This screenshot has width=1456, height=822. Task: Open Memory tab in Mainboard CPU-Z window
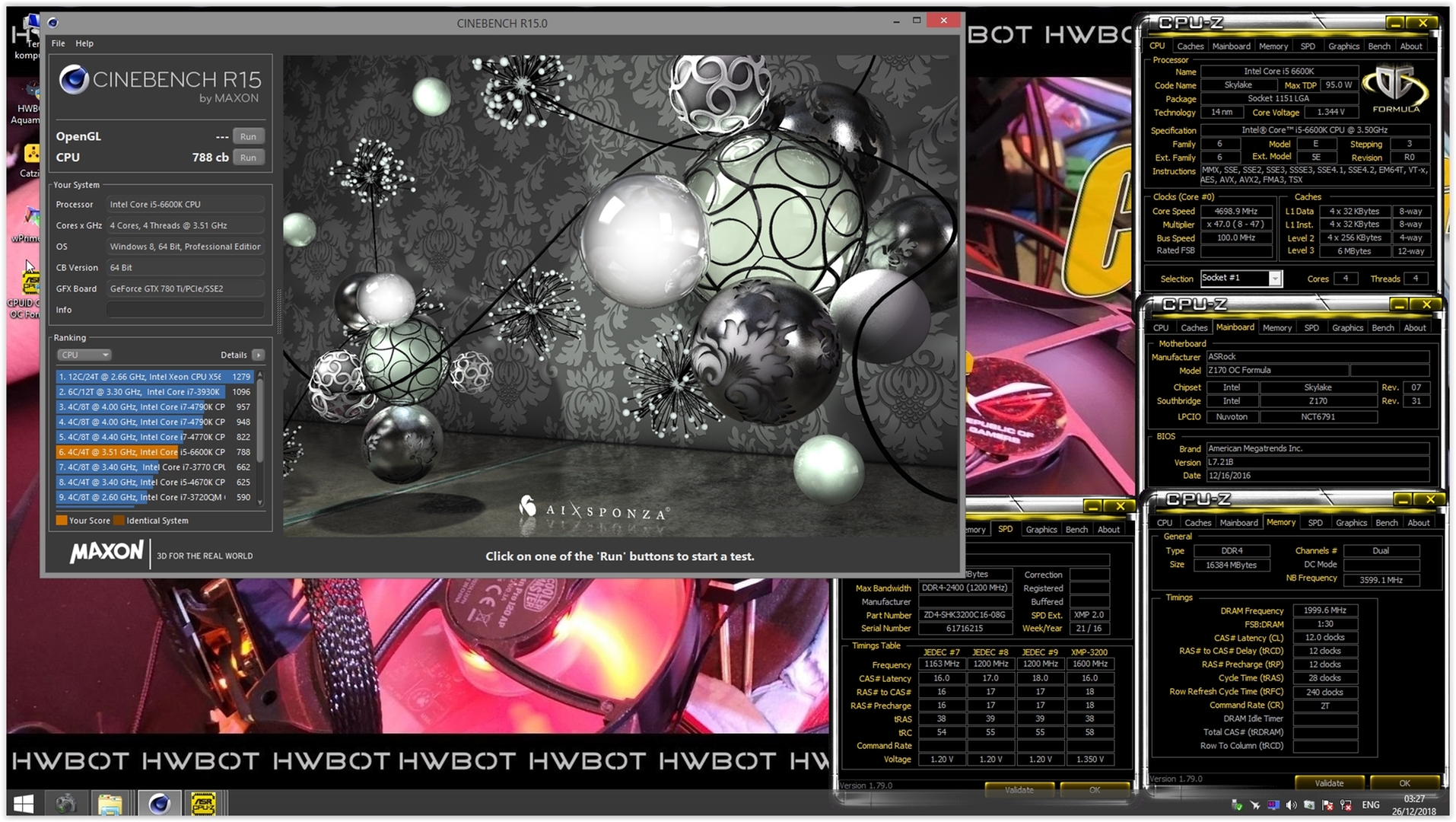(1277, 328)
